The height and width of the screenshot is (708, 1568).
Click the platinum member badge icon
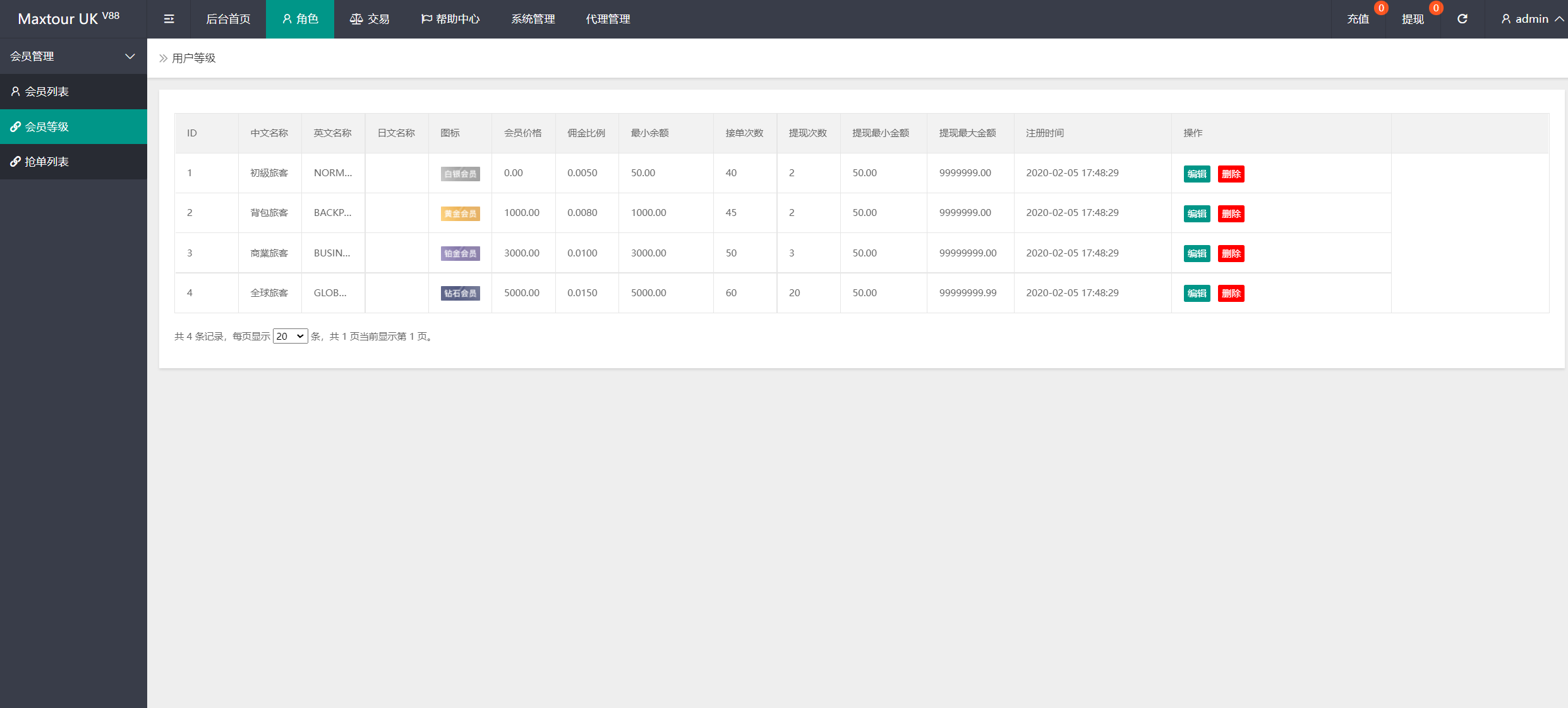460,253
